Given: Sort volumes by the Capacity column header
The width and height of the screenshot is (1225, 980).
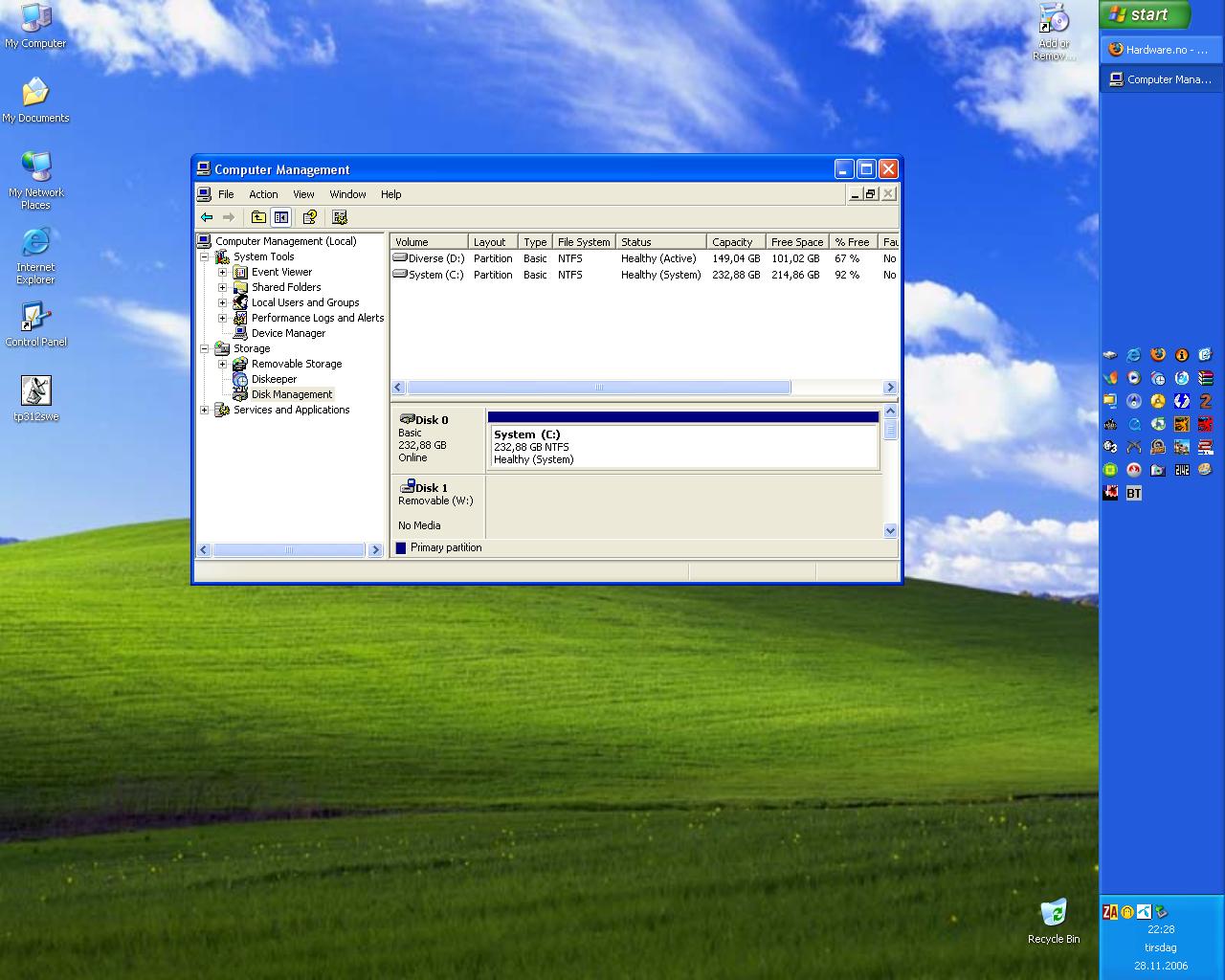Looking at the screenshot, I should [733, 242].
